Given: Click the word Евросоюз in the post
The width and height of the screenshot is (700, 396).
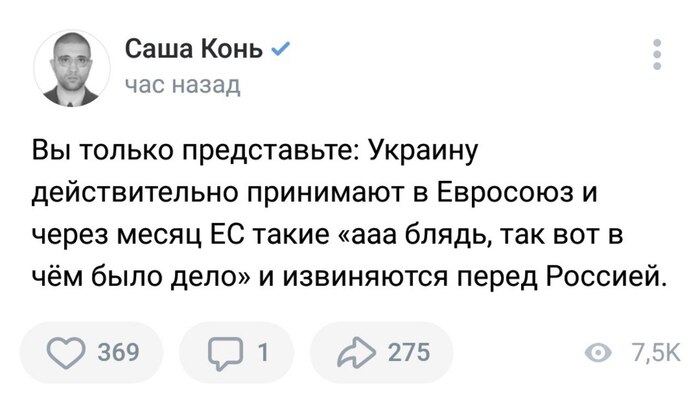Looking at the screenshot, I should tap(504, 193).
